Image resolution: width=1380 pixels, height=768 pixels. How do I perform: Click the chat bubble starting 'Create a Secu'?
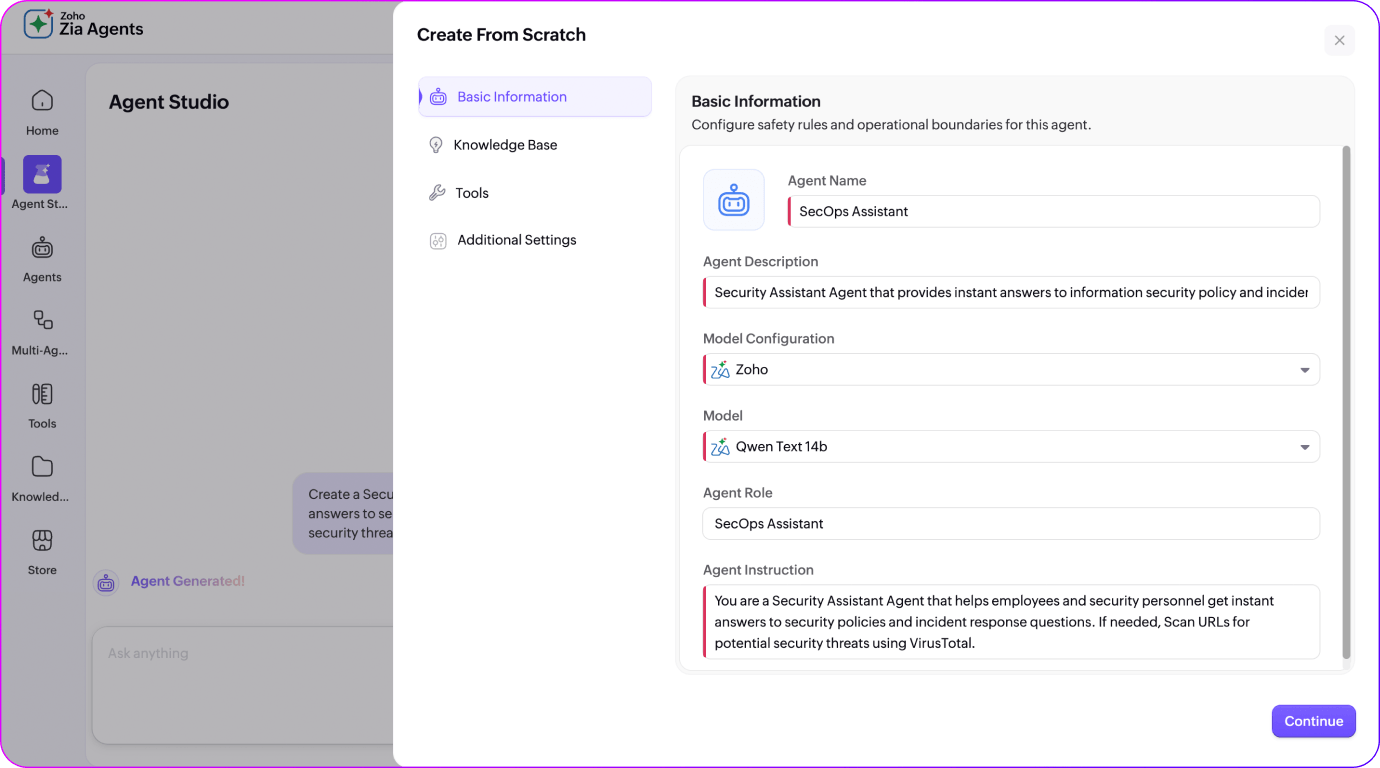point(343,513)
